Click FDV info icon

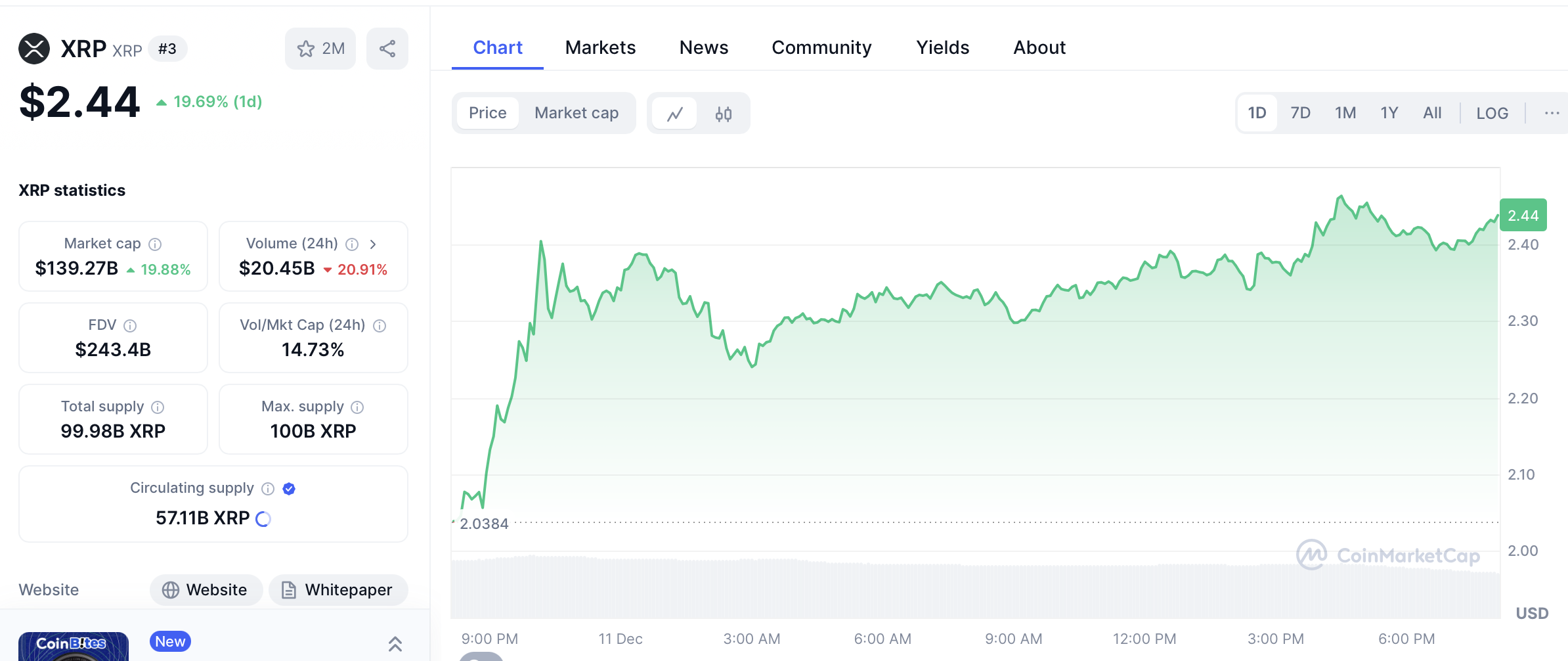130,326
